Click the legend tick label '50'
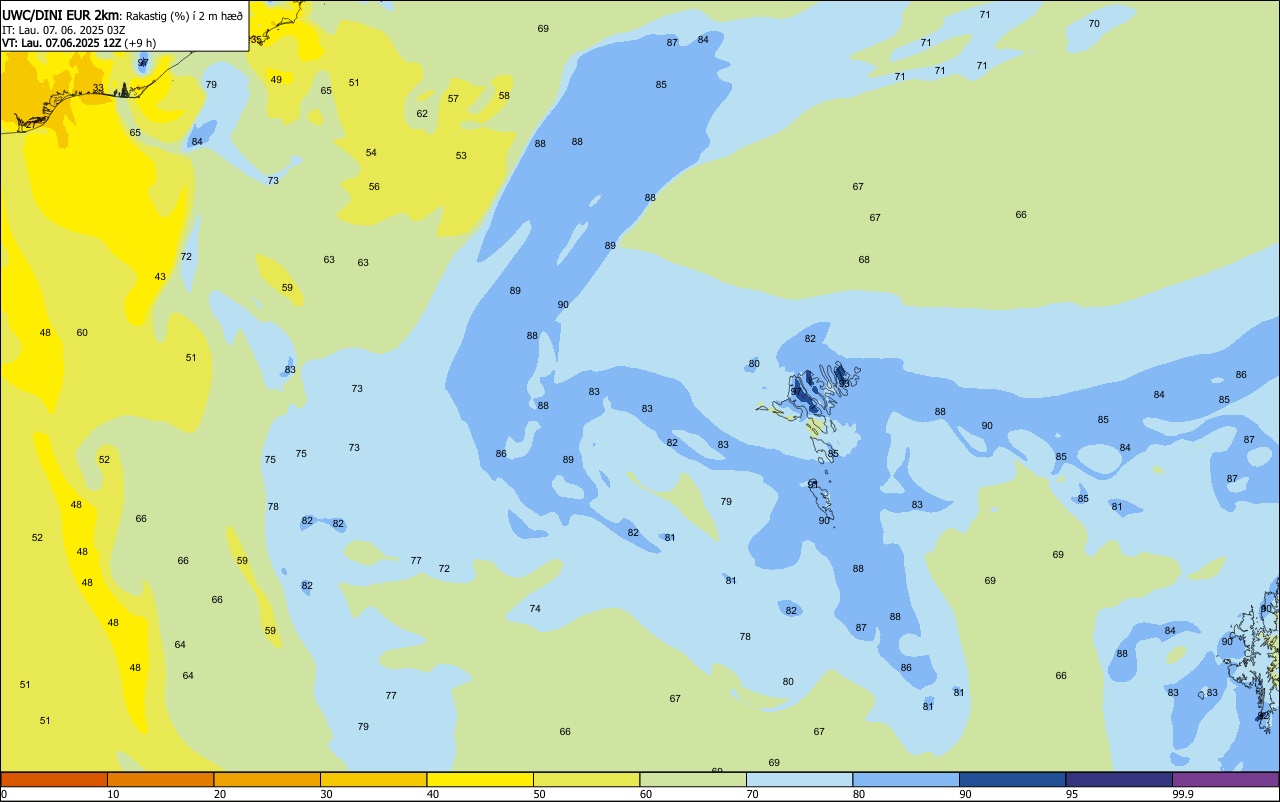The height and width of the screenshot is (802, 1280). 539,794
